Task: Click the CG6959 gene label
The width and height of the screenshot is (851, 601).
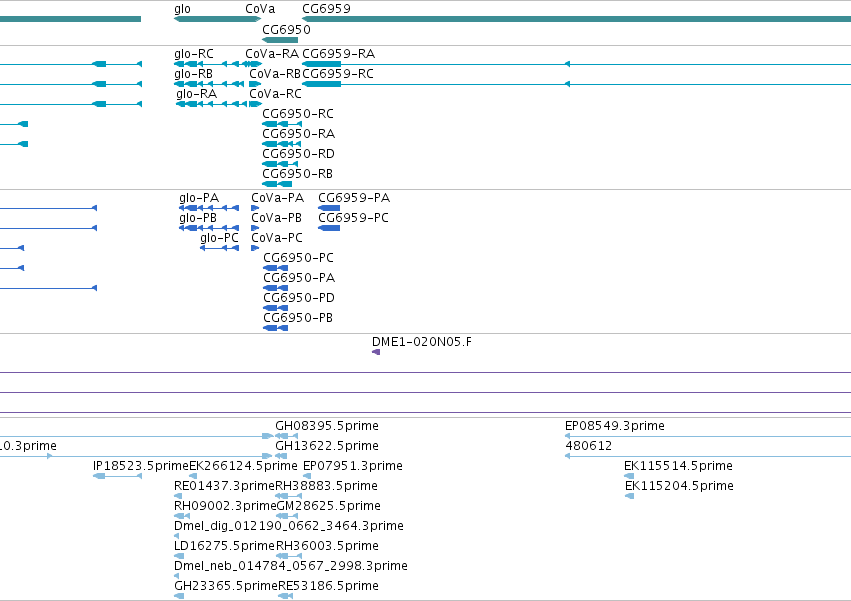Action: pyautogui.click(x=326, y=9)
